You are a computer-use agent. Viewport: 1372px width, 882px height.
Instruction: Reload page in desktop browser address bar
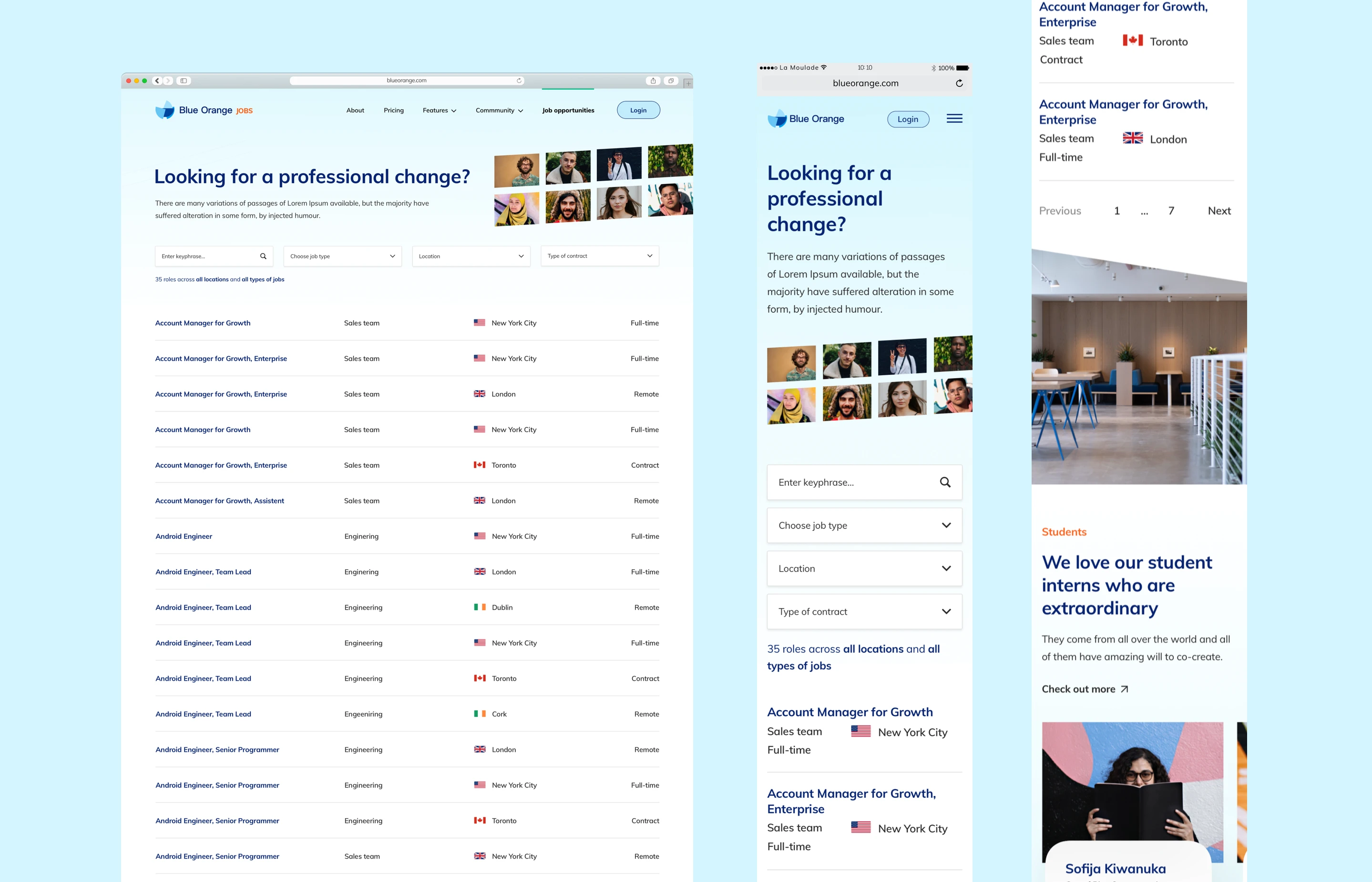pyautogui.click(x=519, y=81)
